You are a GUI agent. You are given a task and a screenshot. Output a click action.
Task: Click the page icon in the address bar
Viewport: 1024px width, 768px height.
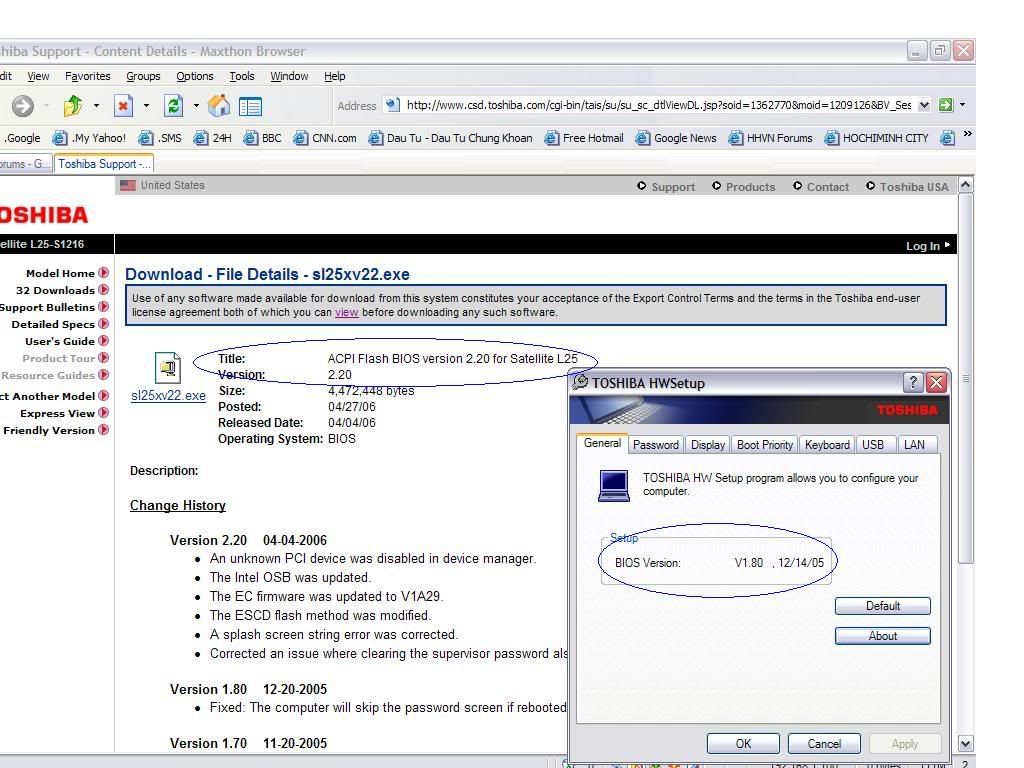[x=392, y=104]
